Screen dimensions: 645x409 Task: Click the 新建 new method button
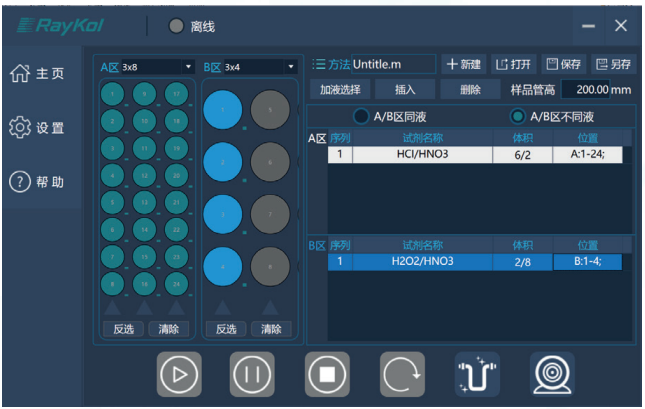[x=464, y=64]
